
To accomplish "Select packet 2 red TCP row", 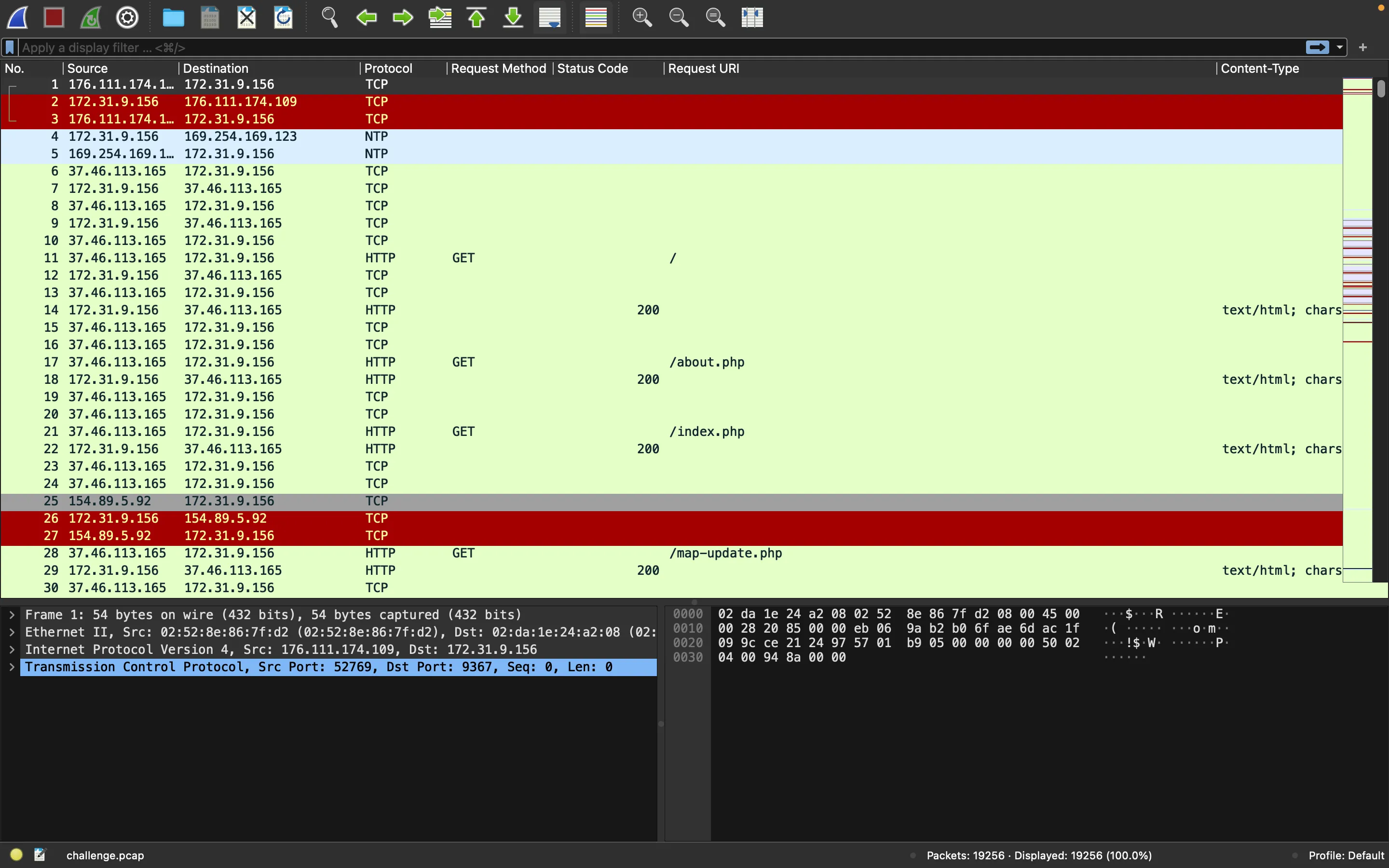I will click(x=671, y=102).
